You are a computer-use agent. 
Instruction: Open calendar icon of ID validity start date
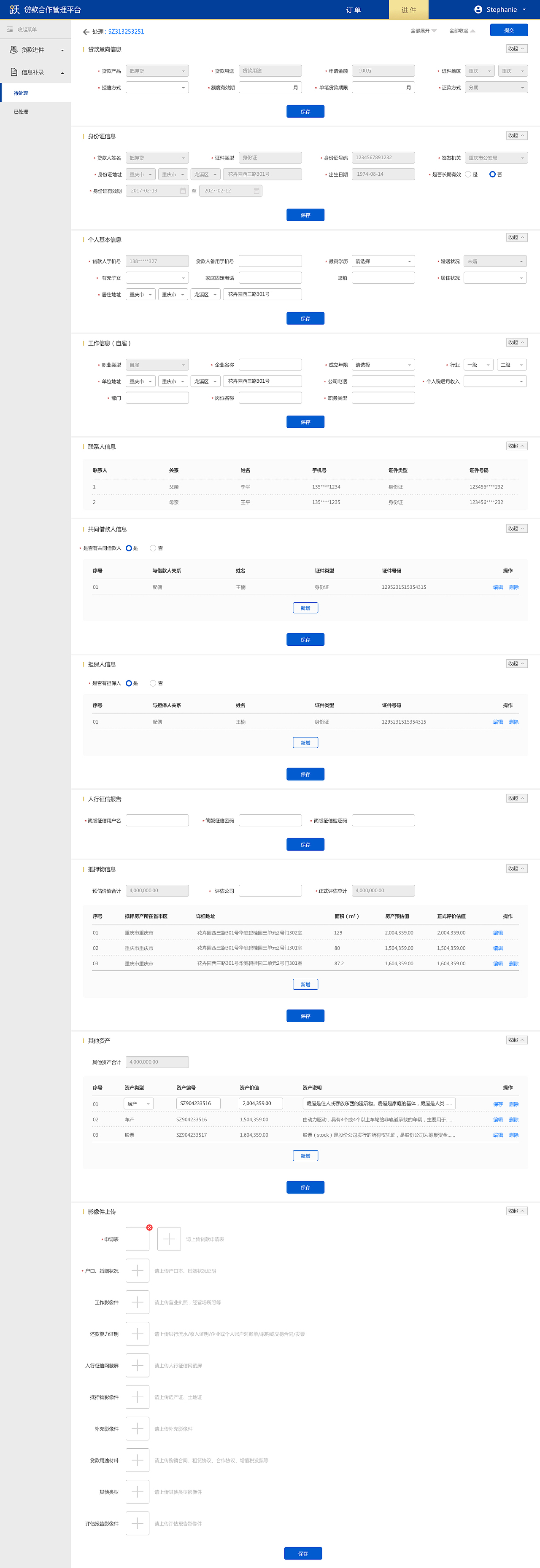pos(183,191)
